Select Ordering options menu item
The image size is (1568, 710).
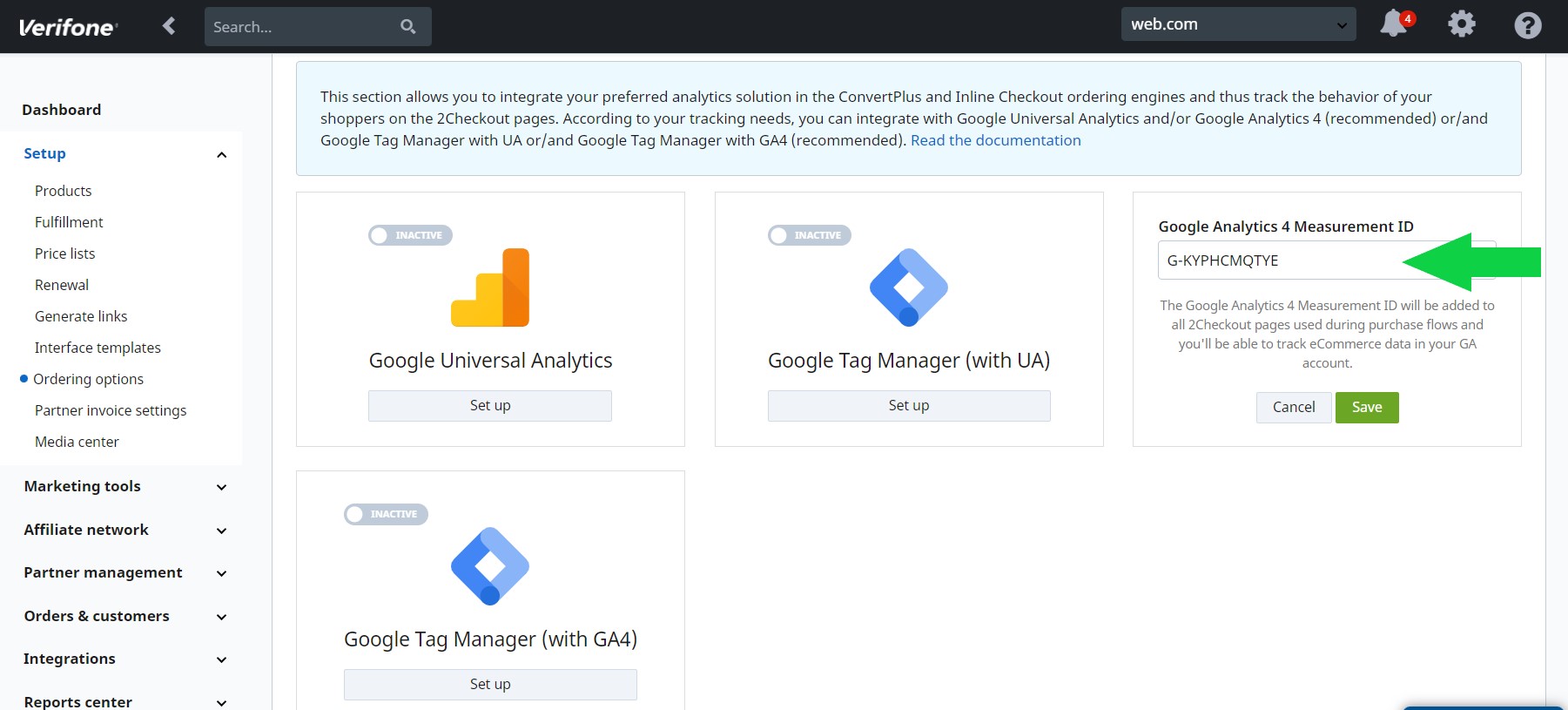click(x=88, y=379)
